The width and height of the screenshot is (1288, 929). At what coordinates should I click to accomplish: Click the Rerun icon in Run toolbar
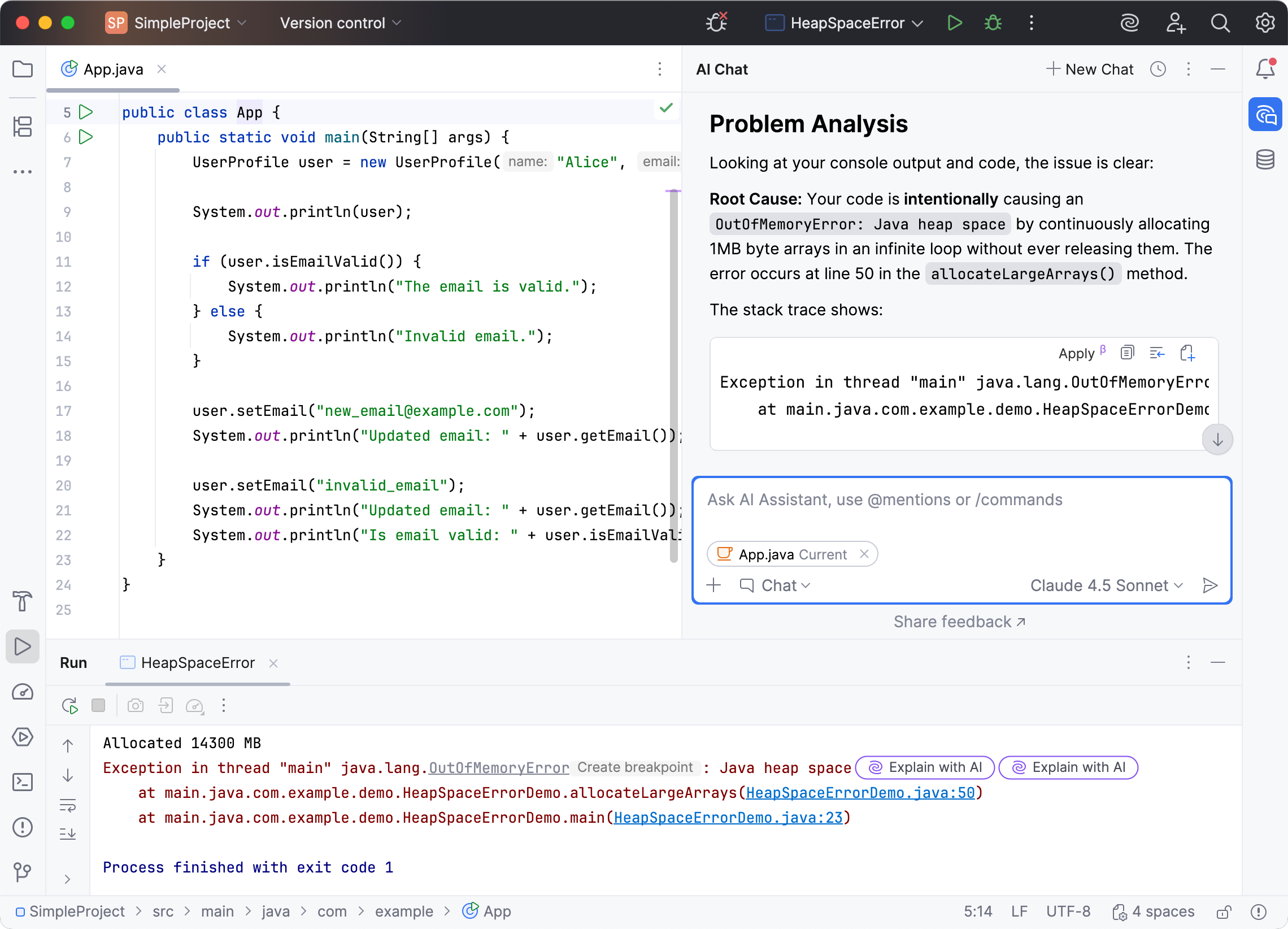tap(69, 705)
